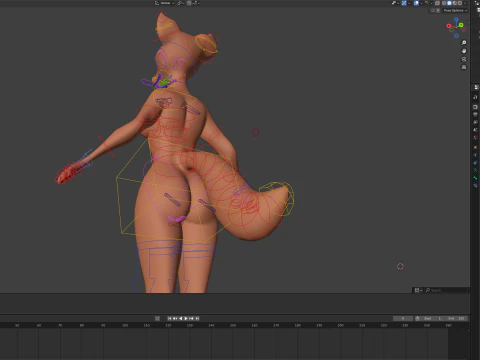Viewport: 480px width, 360px height.
Task: Open the Output properties tab
Action: (x=475, y=114)
